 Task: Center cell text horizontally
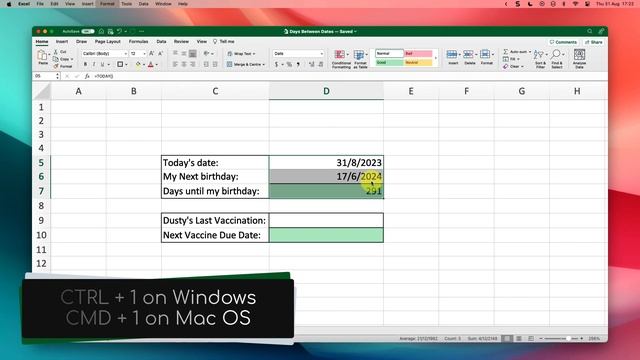pyautogui.click(x=184, y=64)
